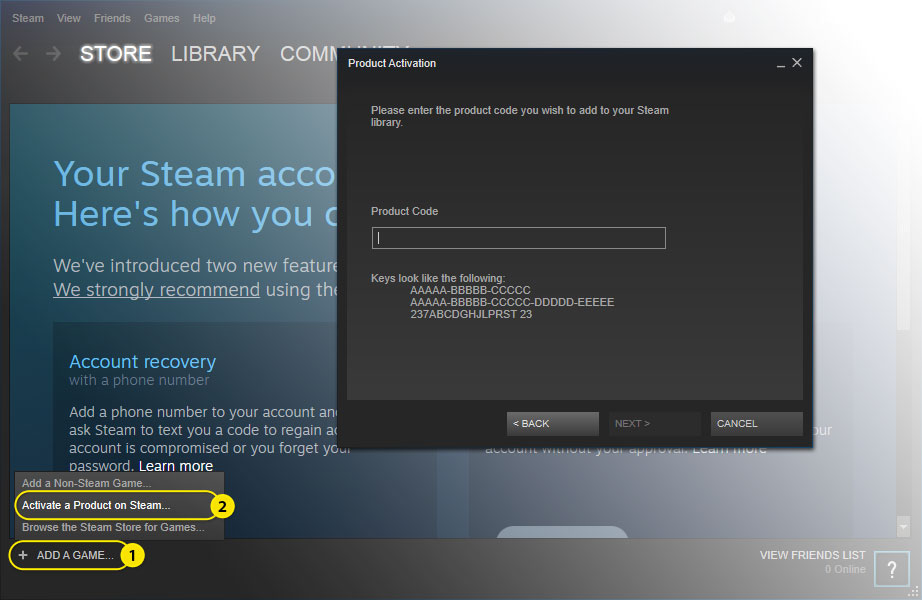Go back with the left arrow icon
Image resolution: width=922 pixels, height=600 pixels.
[x=21, y=54]
